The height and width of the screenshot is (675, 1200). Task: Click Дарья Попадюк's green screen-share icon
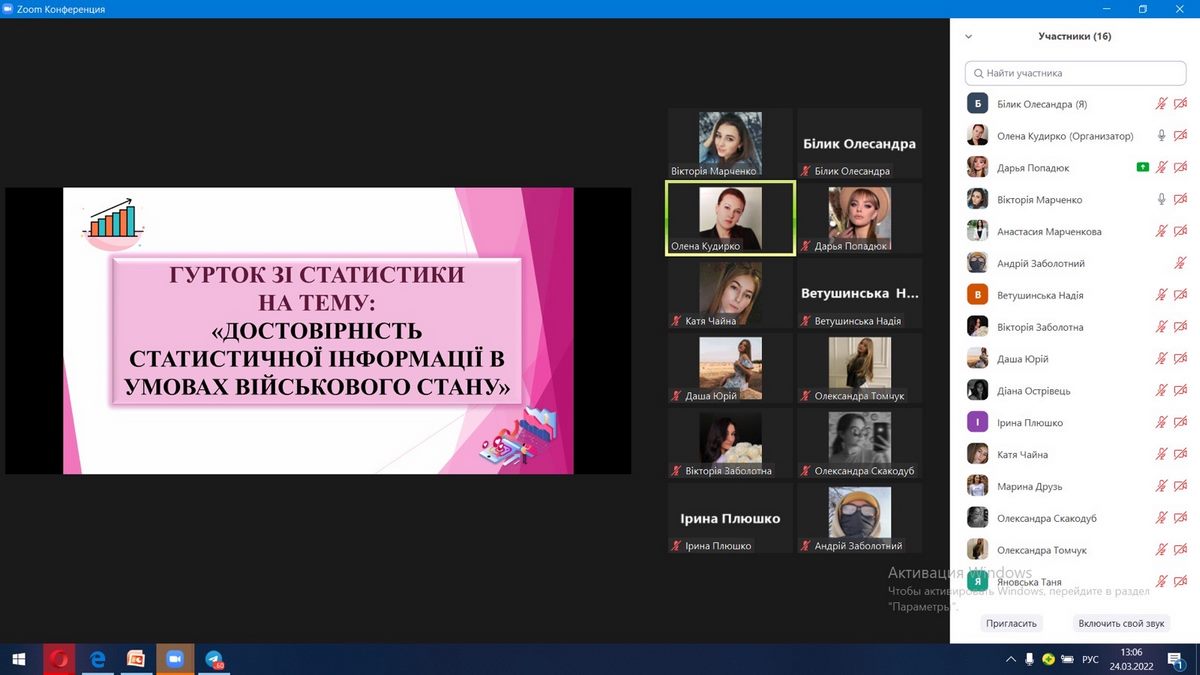coord(1142,168)
